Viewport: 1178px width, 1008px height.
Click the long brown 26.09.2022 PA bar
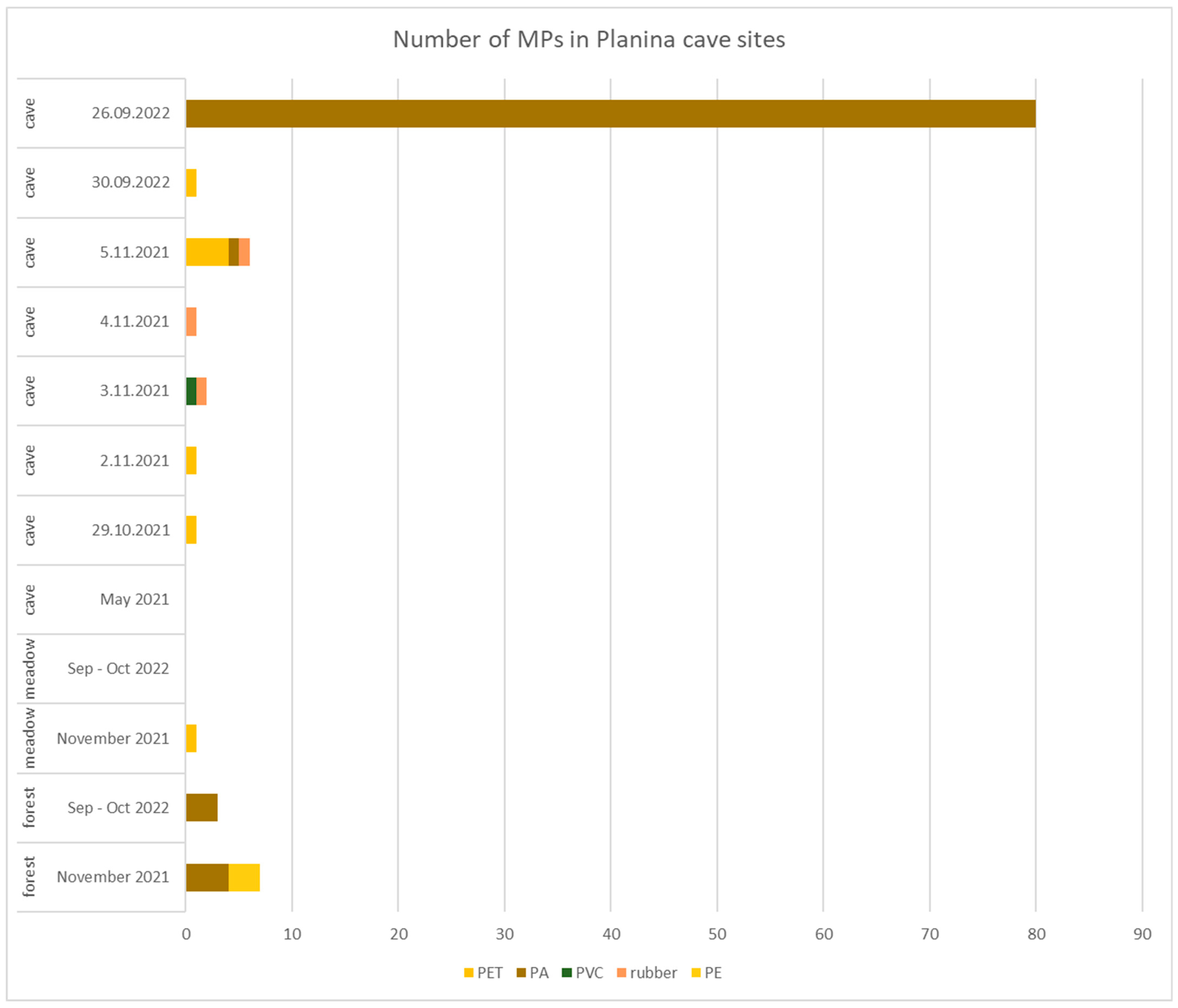point(611,114)
